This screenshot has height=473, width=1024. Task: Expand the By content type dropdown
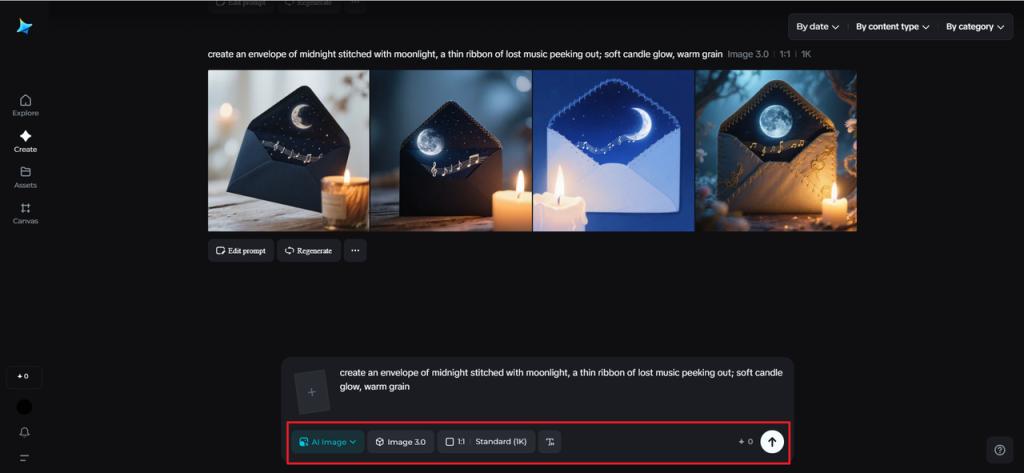[x=892, y=27]
